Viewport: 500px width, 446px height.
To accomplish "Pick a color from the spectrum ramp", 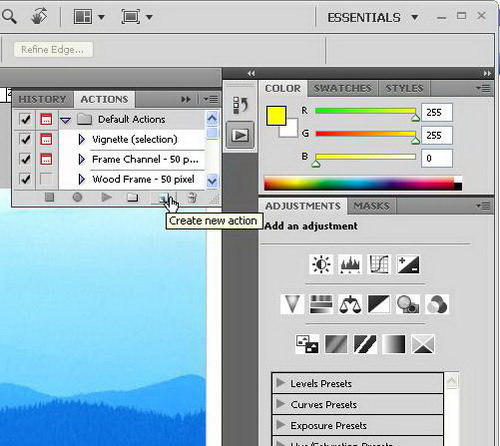I will 363,183.
